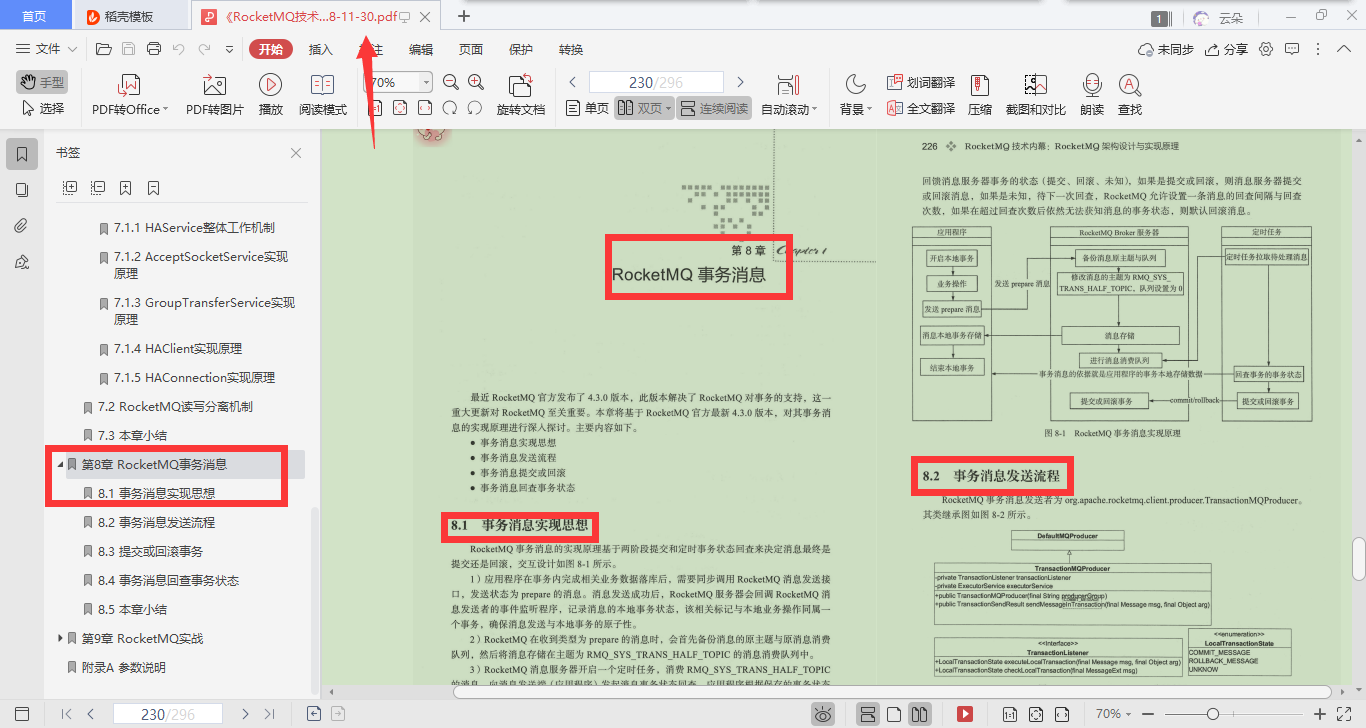Screen dimensions: 1366x728
Task: Click the zoom slider handle in status bar
Action: coord(1213,714)
